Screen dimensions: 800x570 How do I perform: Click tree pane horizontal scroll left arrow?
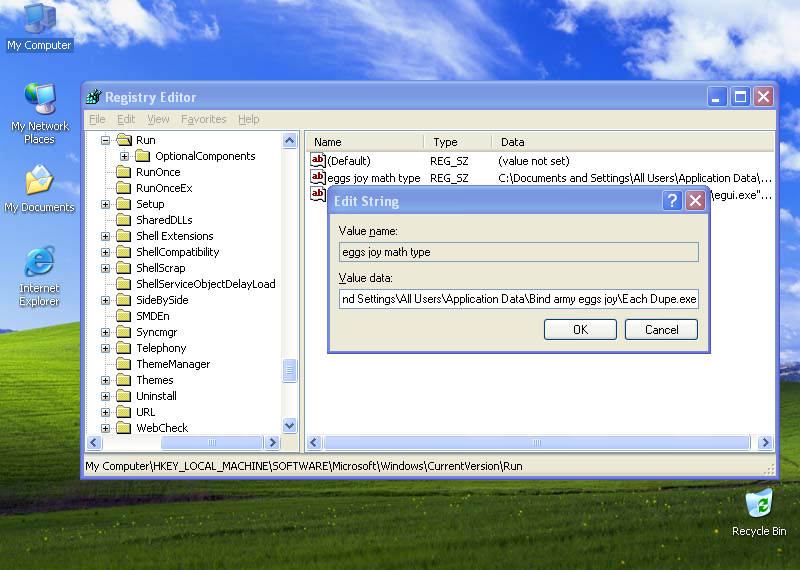pos(94,442)
